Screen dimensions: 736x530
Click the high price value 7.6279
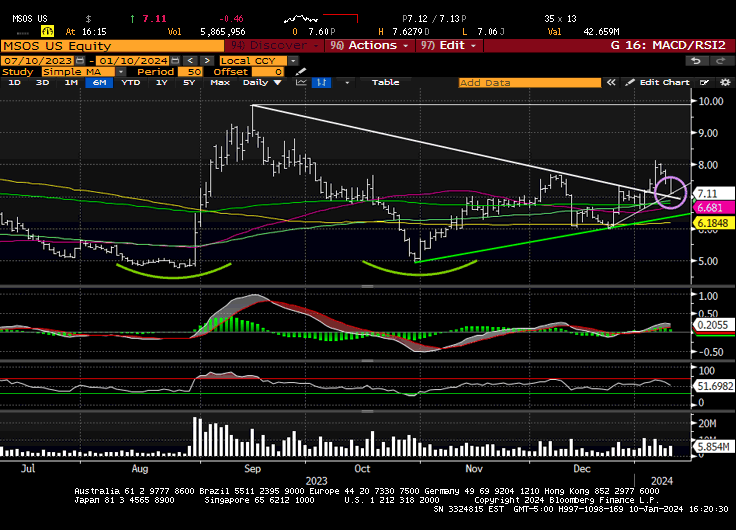point(408,31)
